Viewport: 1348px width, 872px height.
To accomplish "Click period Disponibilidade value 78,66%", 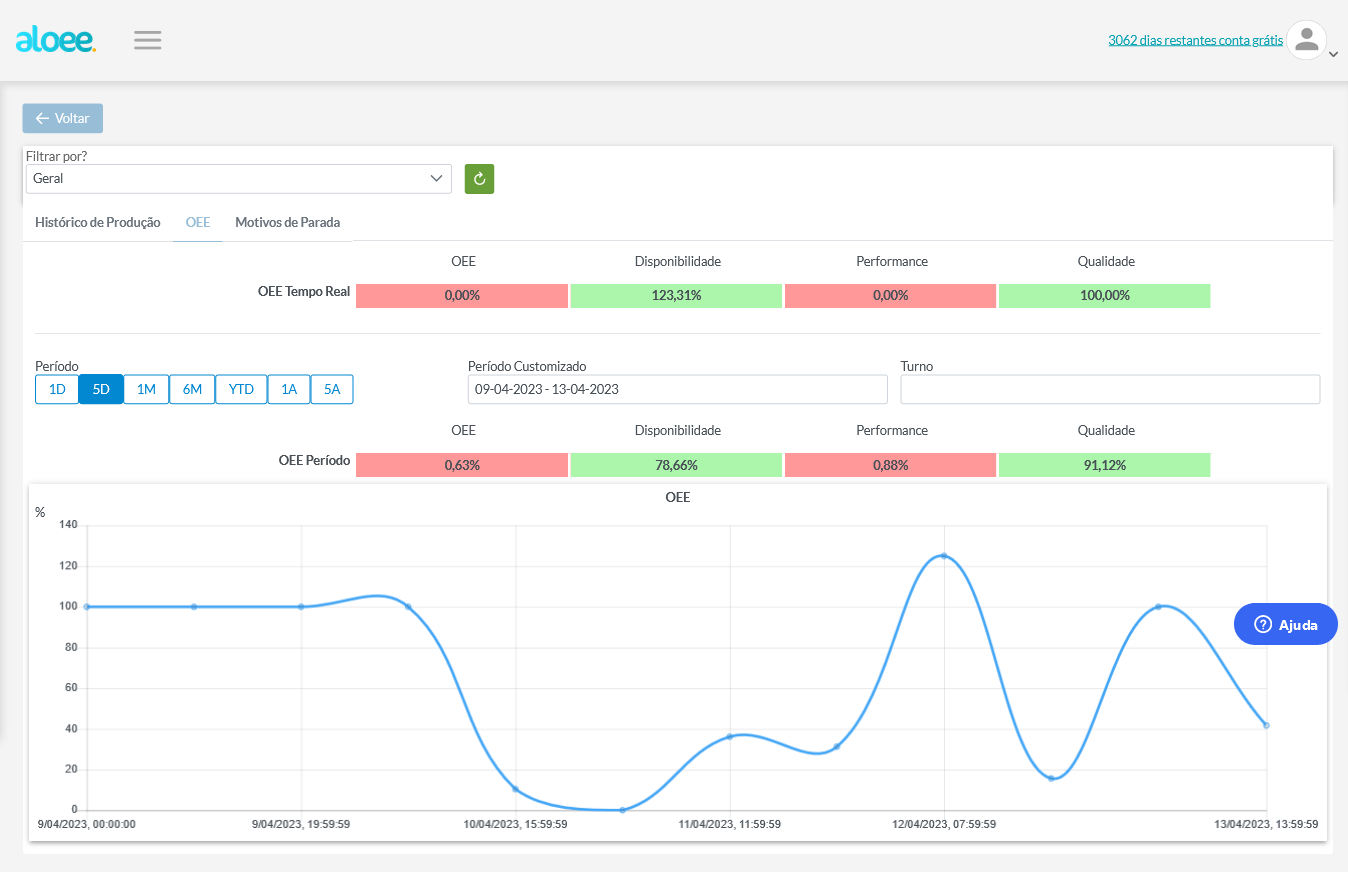I will coord(677,465).
